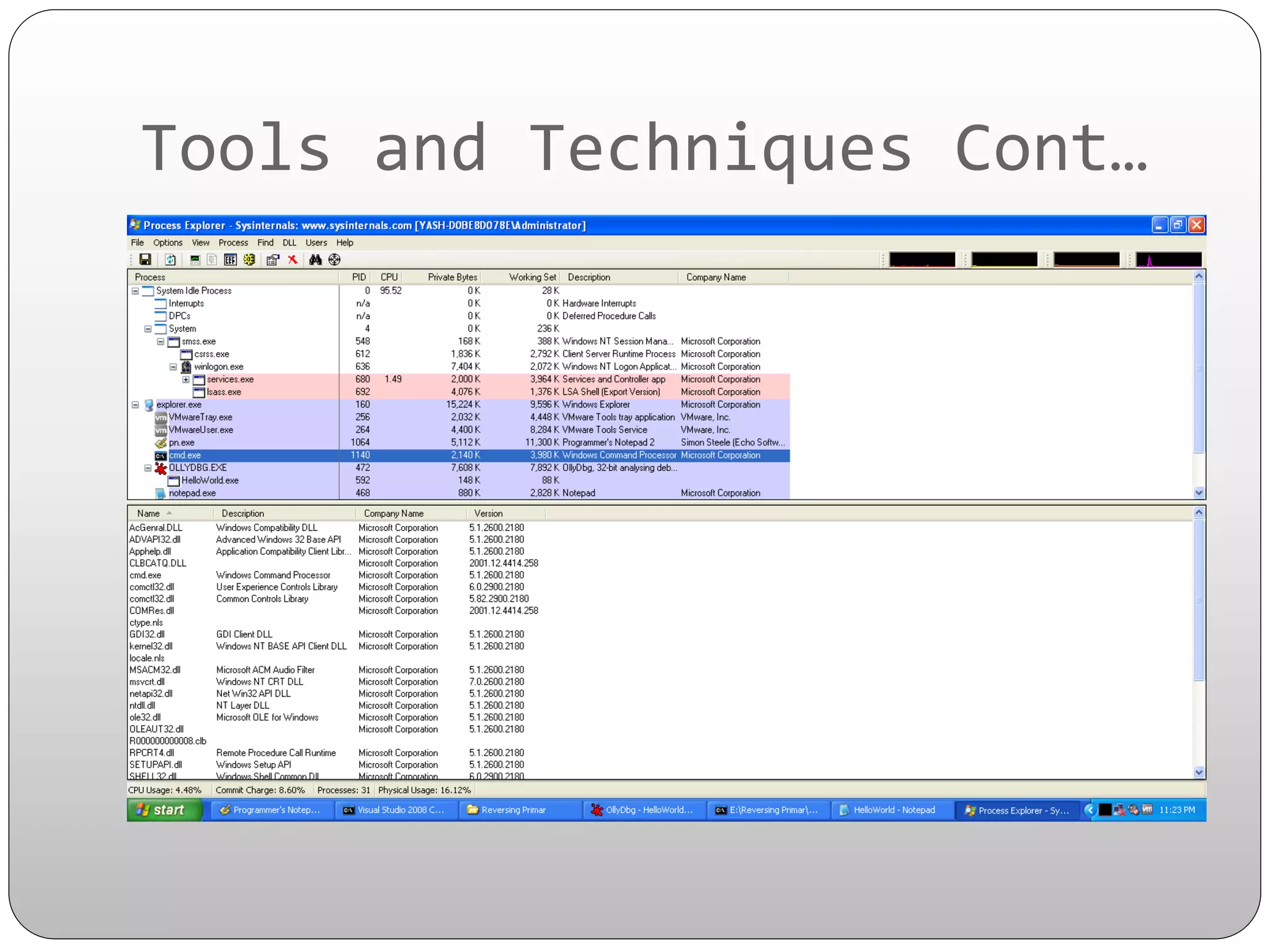Open the View menu
Image resolution: width=1270 pixels, height=952 pixels.
tap(201, 243)
